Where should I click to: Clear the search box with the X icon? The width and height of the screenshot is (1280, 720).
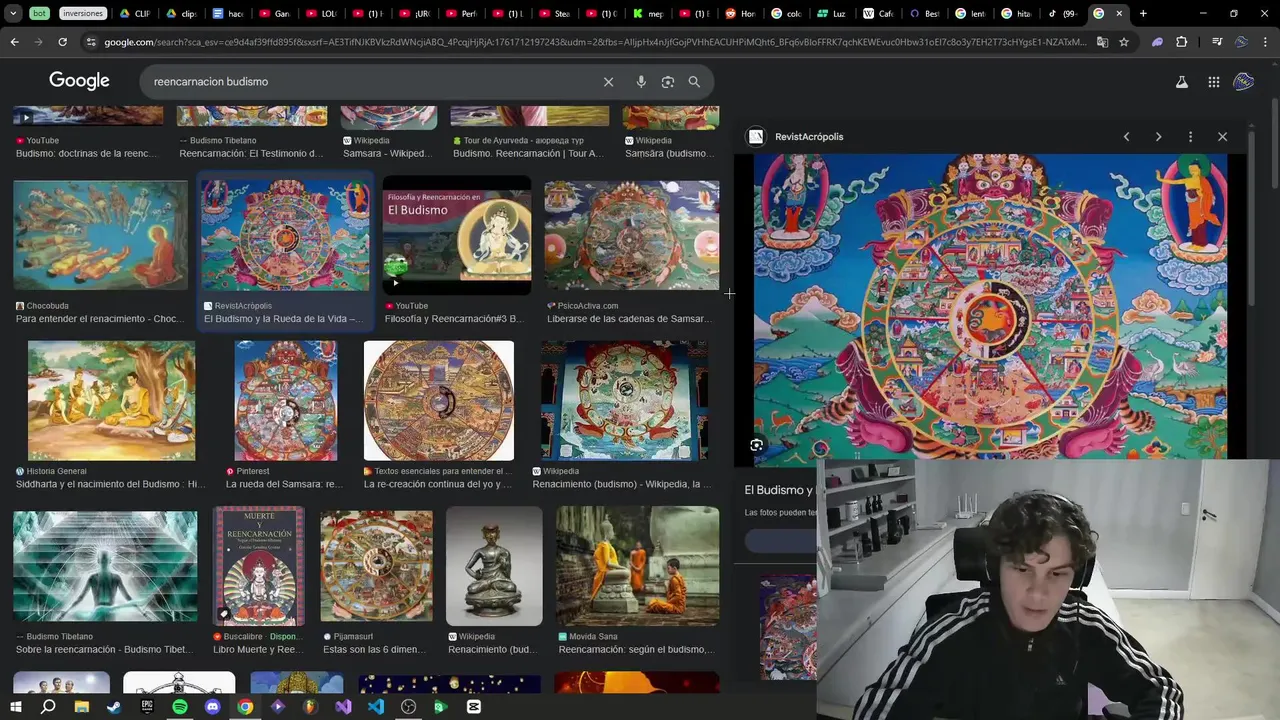click(608, 82)
